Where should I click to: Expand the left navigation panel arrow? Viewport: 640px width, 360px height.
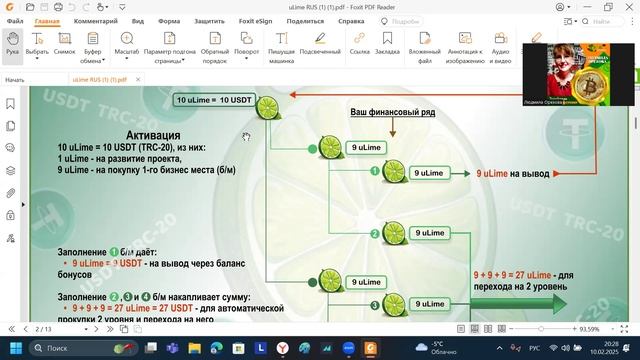pos(23,204)
